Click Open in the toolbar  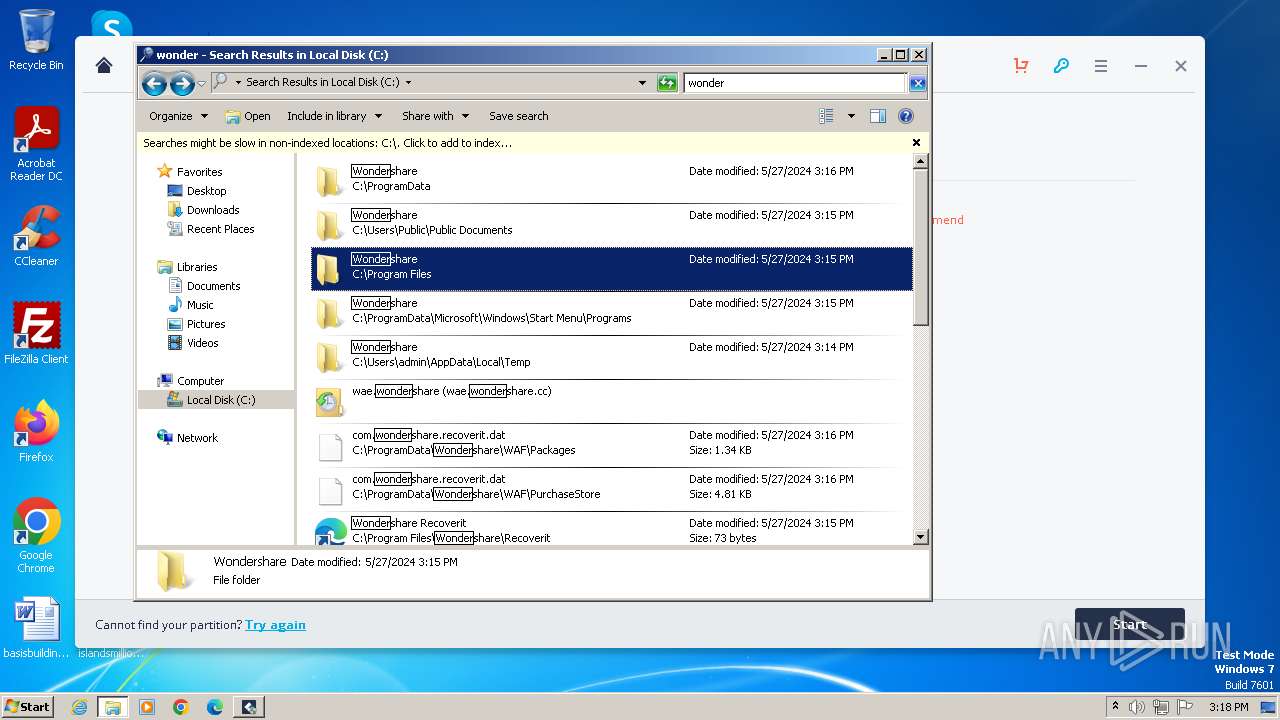(248, 116)
